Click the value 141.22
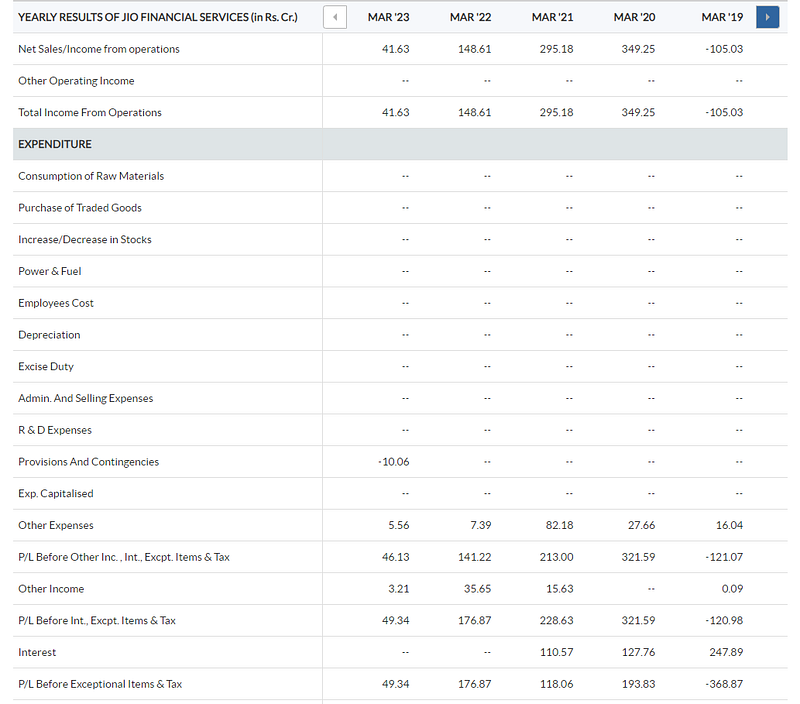This screenshot has width=800, height=704. coord(474,557)
